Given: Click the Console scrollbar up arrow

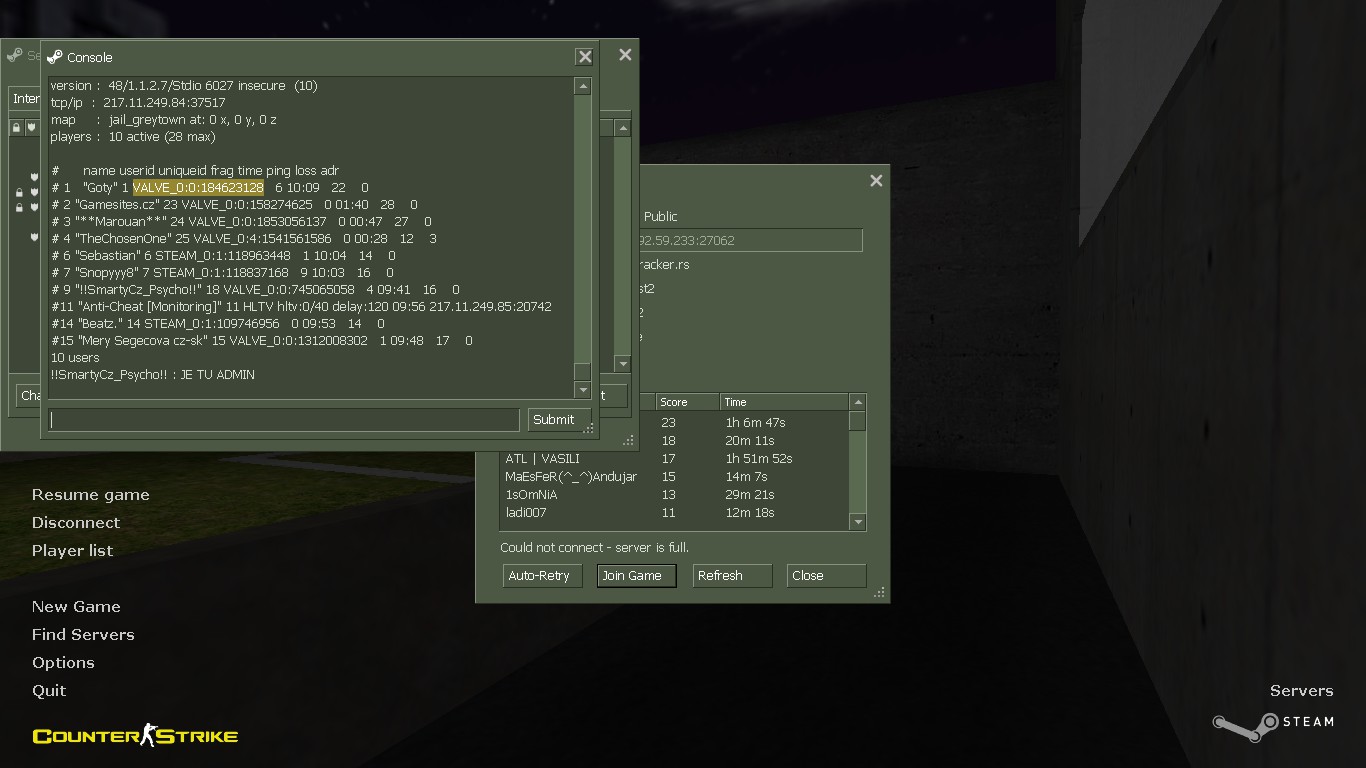Looking at the screenshot, I should (x=582, y=86).
